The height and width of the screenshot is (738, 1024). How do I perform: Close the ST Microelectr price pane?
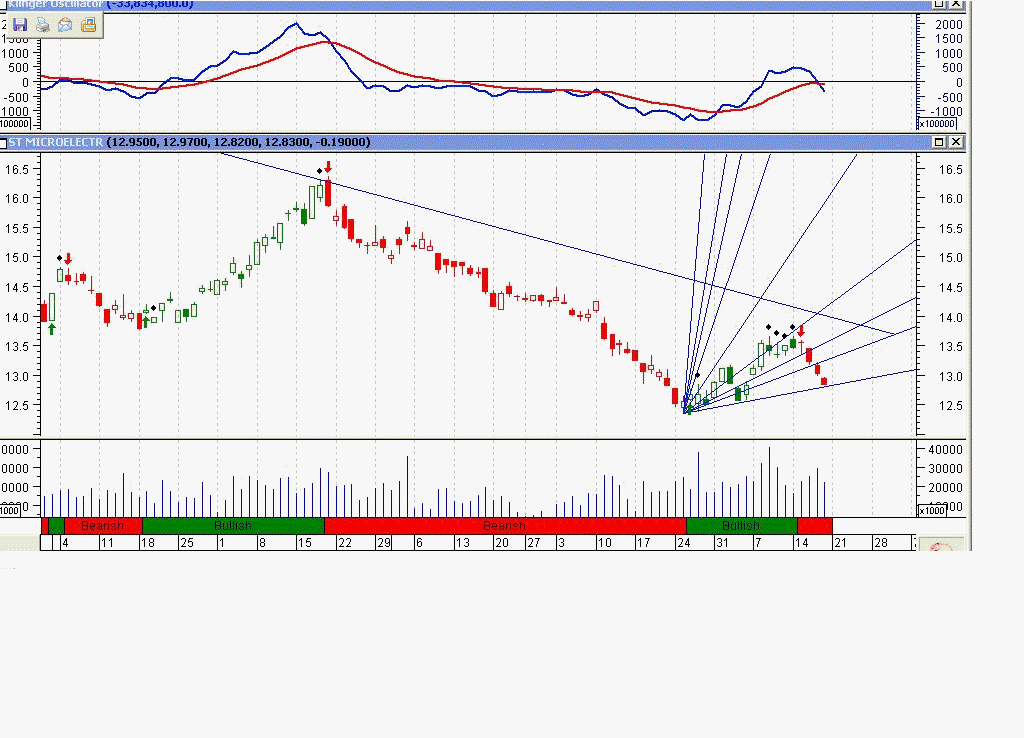point(956,142)
